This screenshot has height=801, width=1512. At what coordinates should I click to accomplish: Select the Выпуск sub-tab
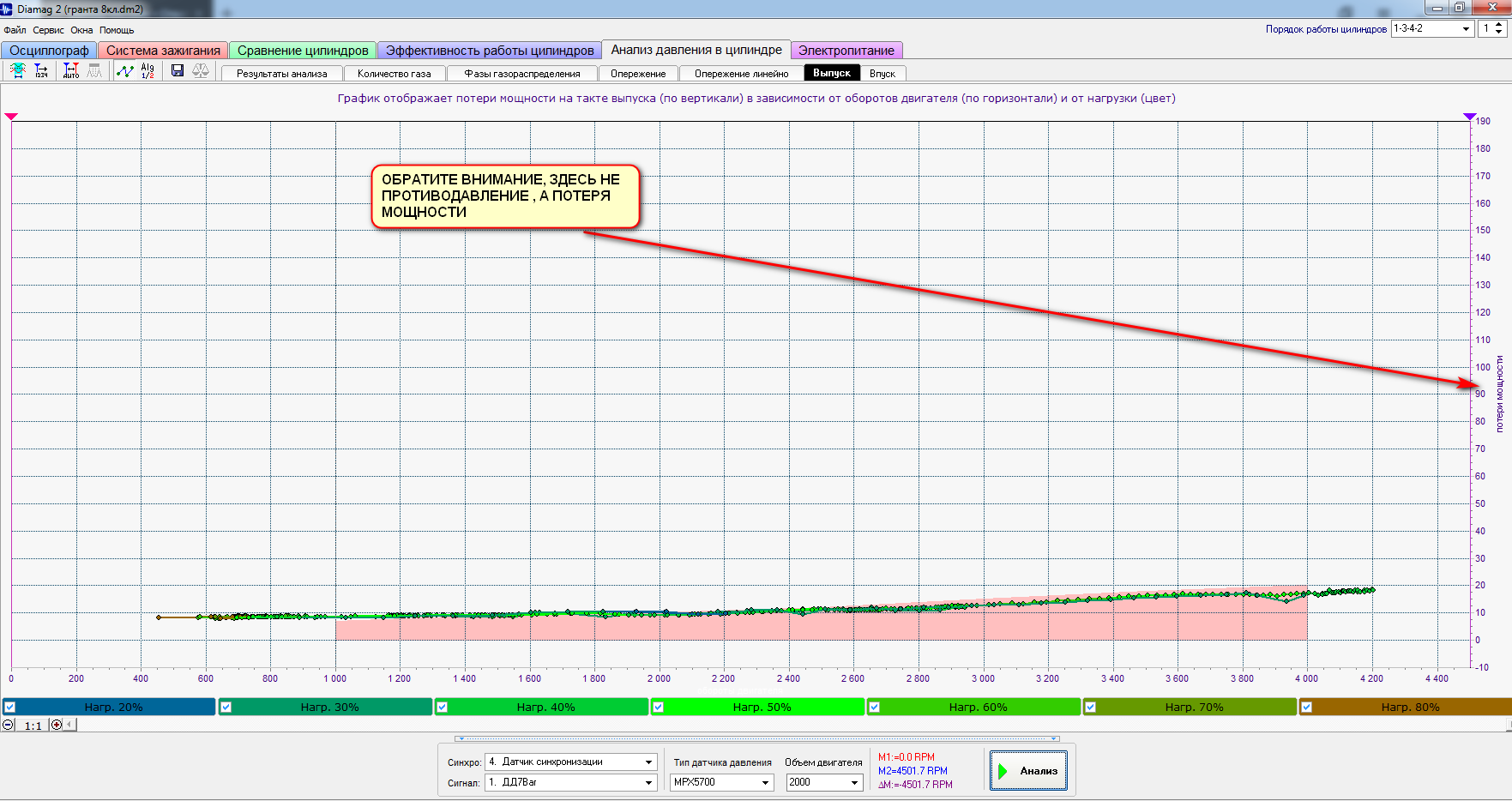(832, 73)
